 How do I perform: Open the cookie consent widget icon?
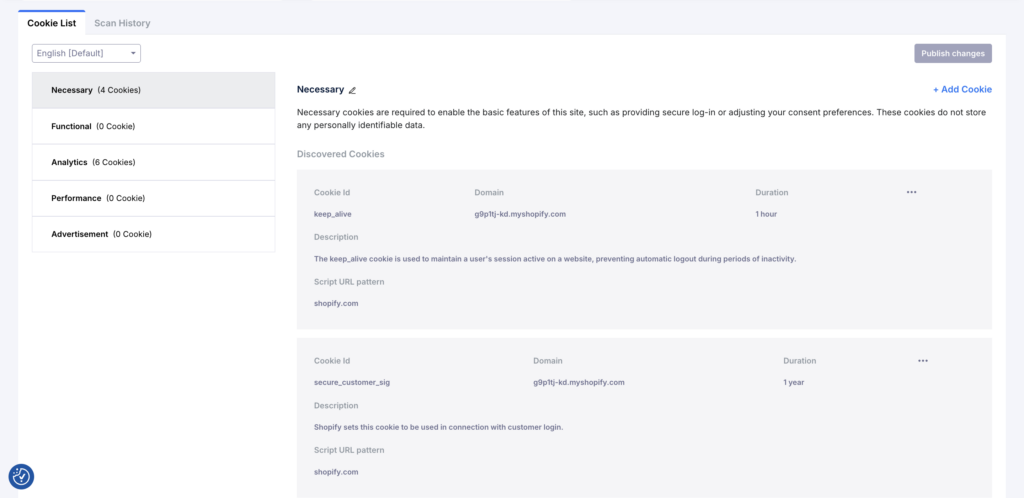click(21, 477)
